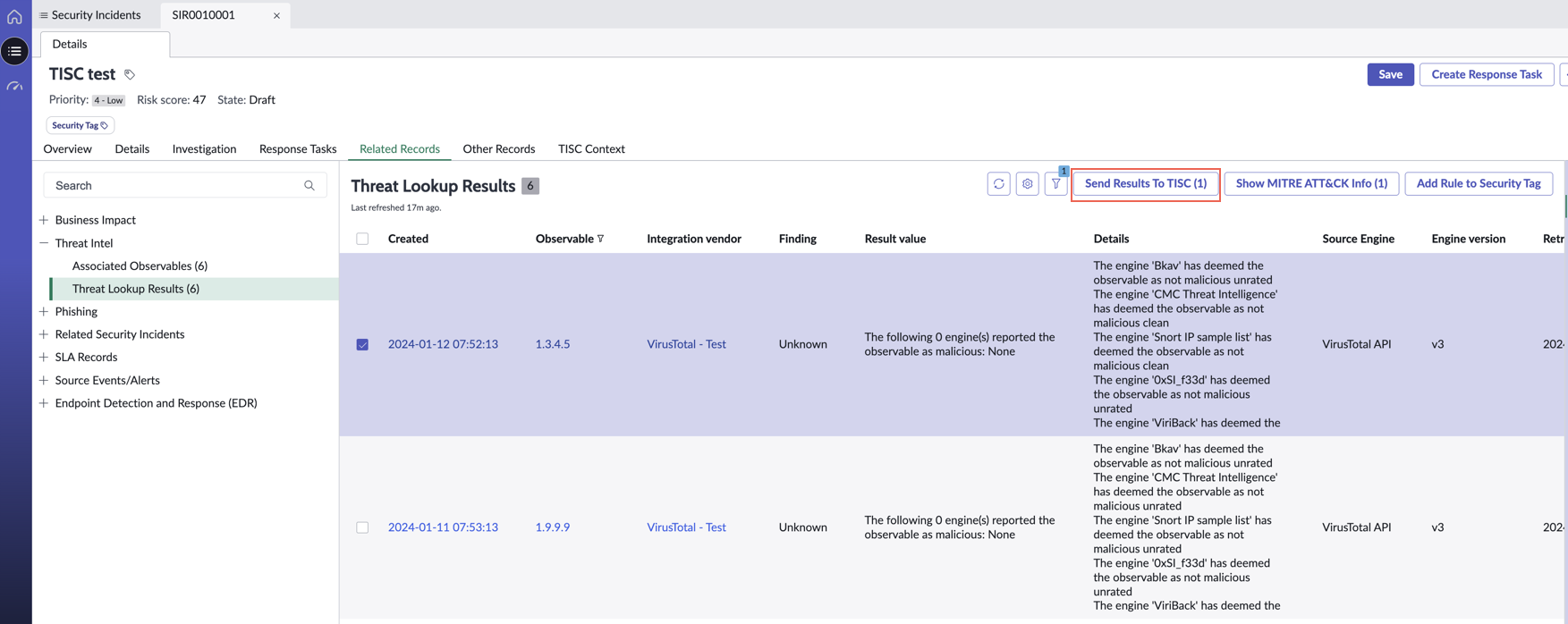Screen dimensions: 1568x624
Task: Switch to the Investigation tab
Action: 204,149
